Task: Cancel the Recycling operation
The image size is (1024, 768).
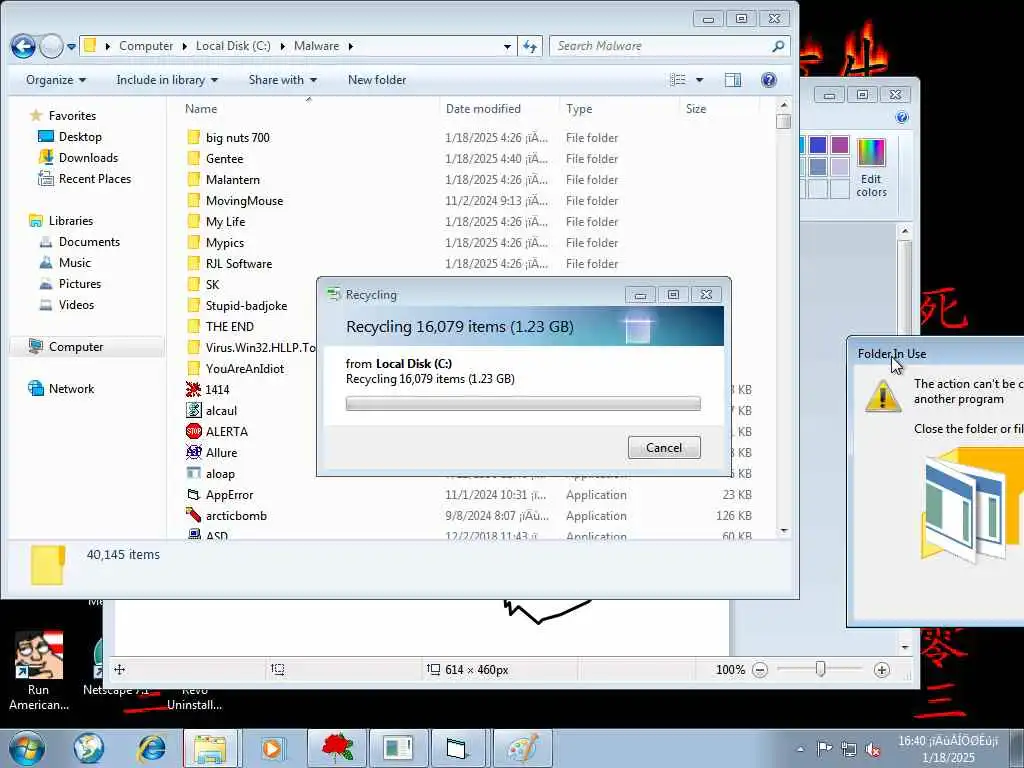Action: tap(664, 447)
